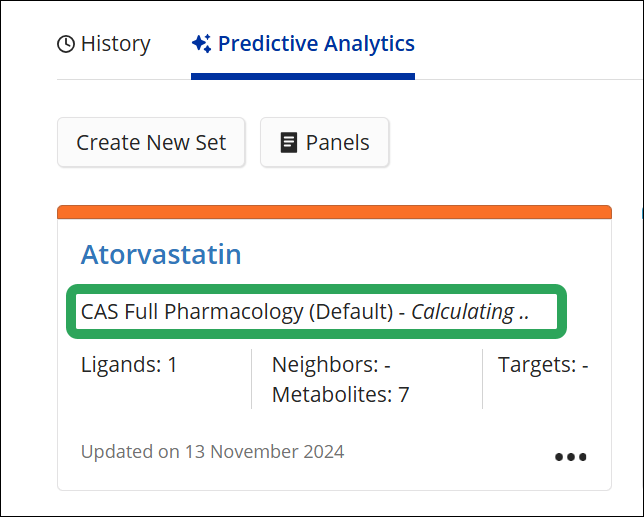The image size is (644, 517).
Task: Click the Targets statistic
Action: coord(543,365)
